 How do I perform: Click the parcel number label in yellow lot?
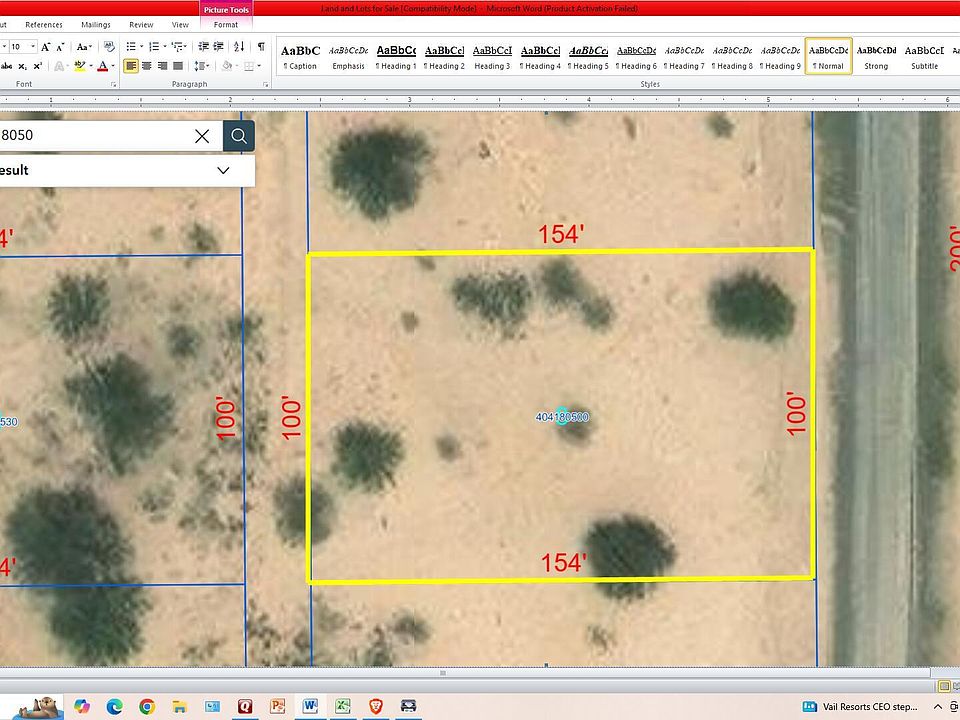click(562, 417)
